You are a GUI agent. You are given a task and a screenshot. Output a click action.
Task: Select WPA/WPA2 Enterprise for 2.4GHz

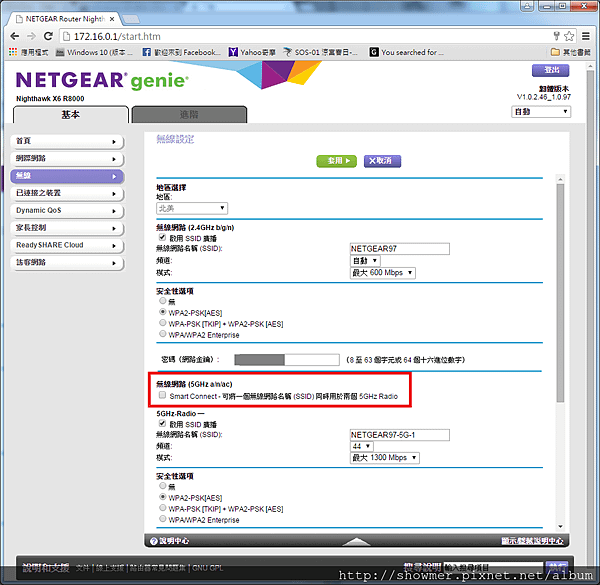[163, 334]
